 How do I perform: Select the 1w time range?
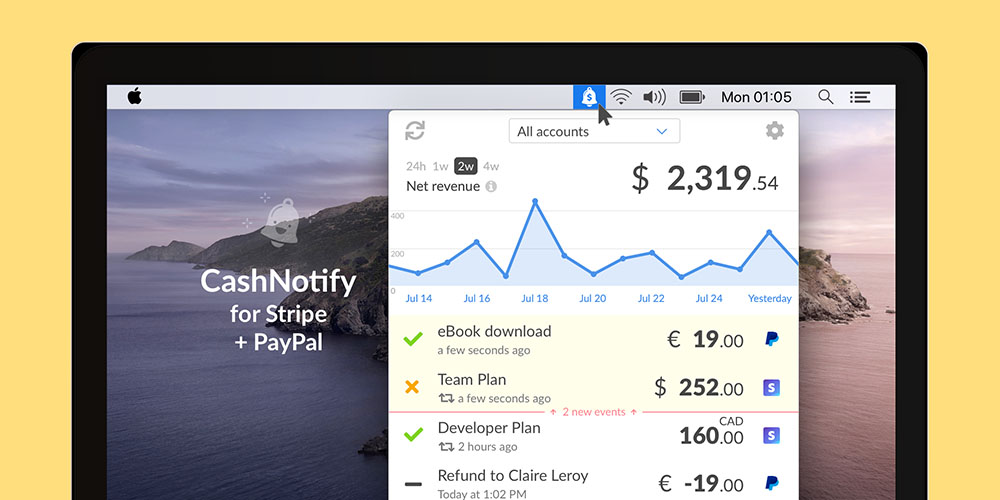440,166
